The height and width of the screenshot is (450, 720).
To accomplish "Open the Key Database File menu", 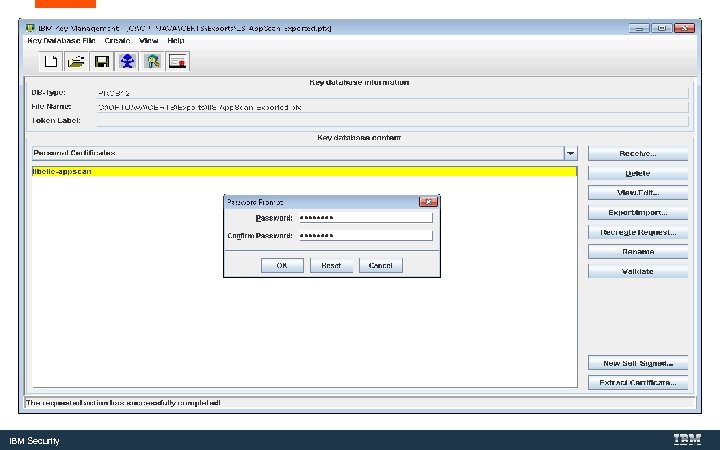I will (x=61, y=40).
